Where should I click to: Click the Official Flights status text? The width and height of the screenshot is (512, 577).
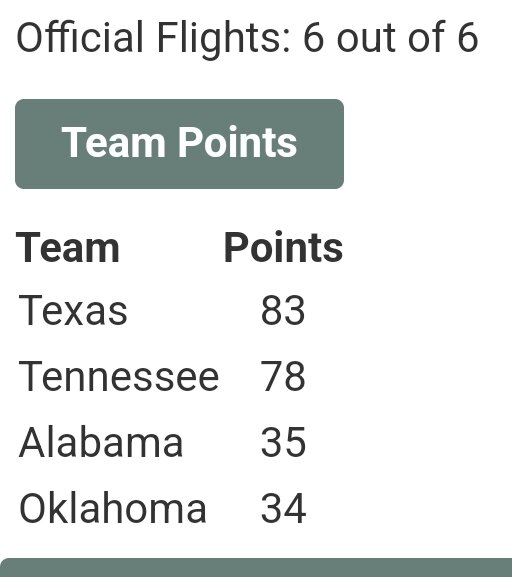(x=247, y=38)
